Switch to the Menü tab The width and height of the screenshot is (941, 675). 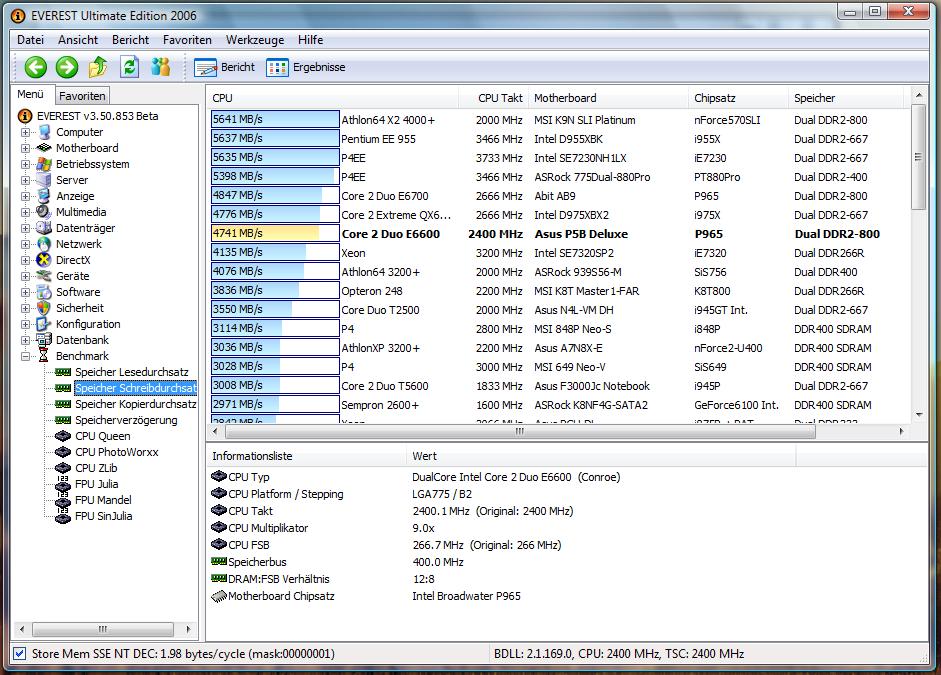[31, 94]
